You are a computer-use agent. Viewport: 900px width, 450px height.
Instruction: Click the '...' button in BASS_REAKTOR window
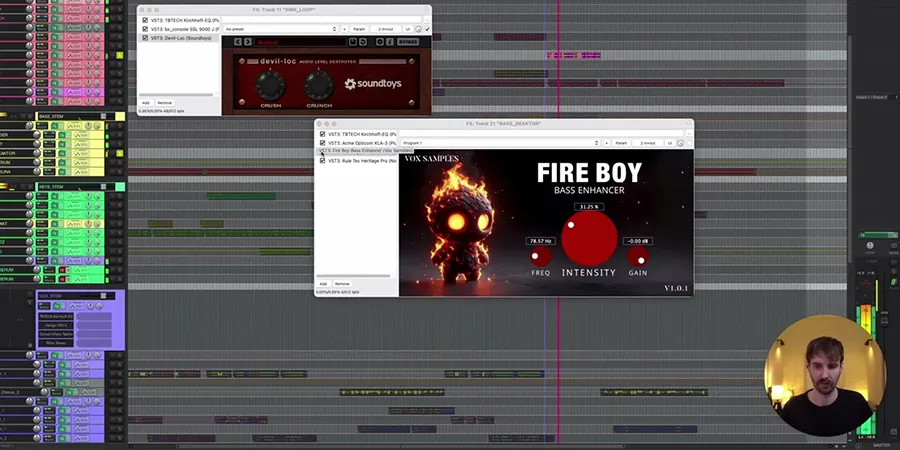pyautogui.click(x=689, y=134)
